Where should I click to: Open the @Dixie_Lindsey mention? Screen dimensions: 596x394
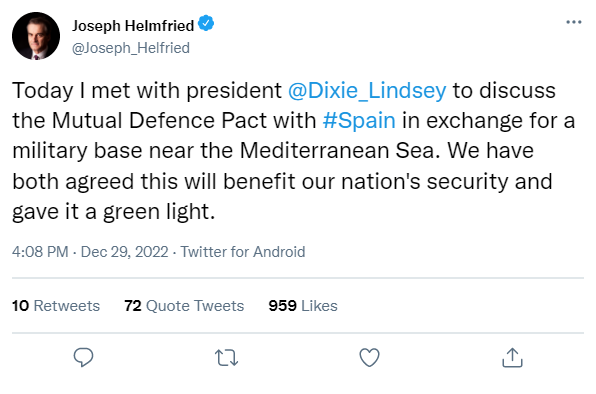tap(367, 90)
